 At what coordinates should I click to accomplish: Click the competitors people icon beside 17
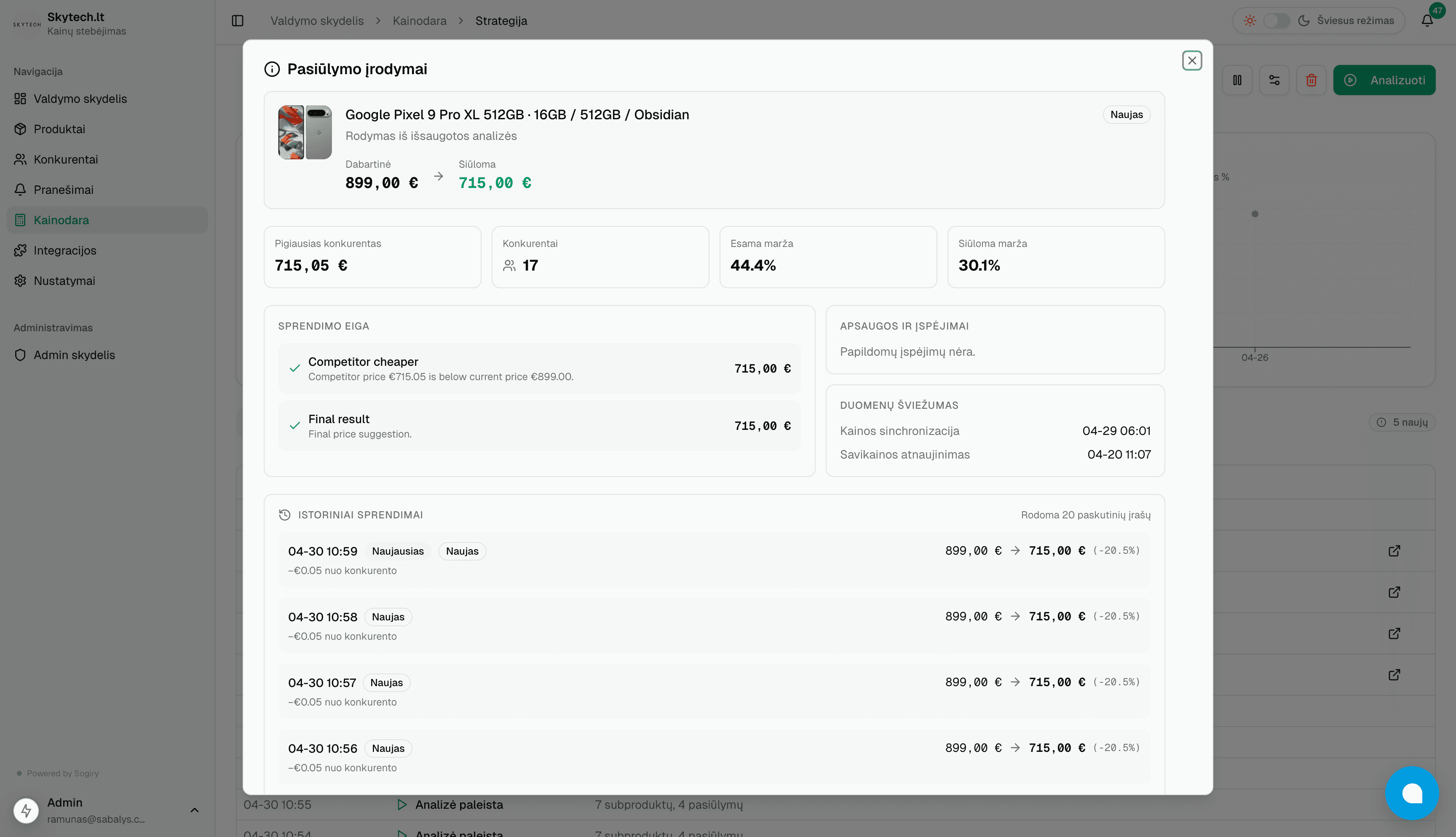(x=509, y=266)
